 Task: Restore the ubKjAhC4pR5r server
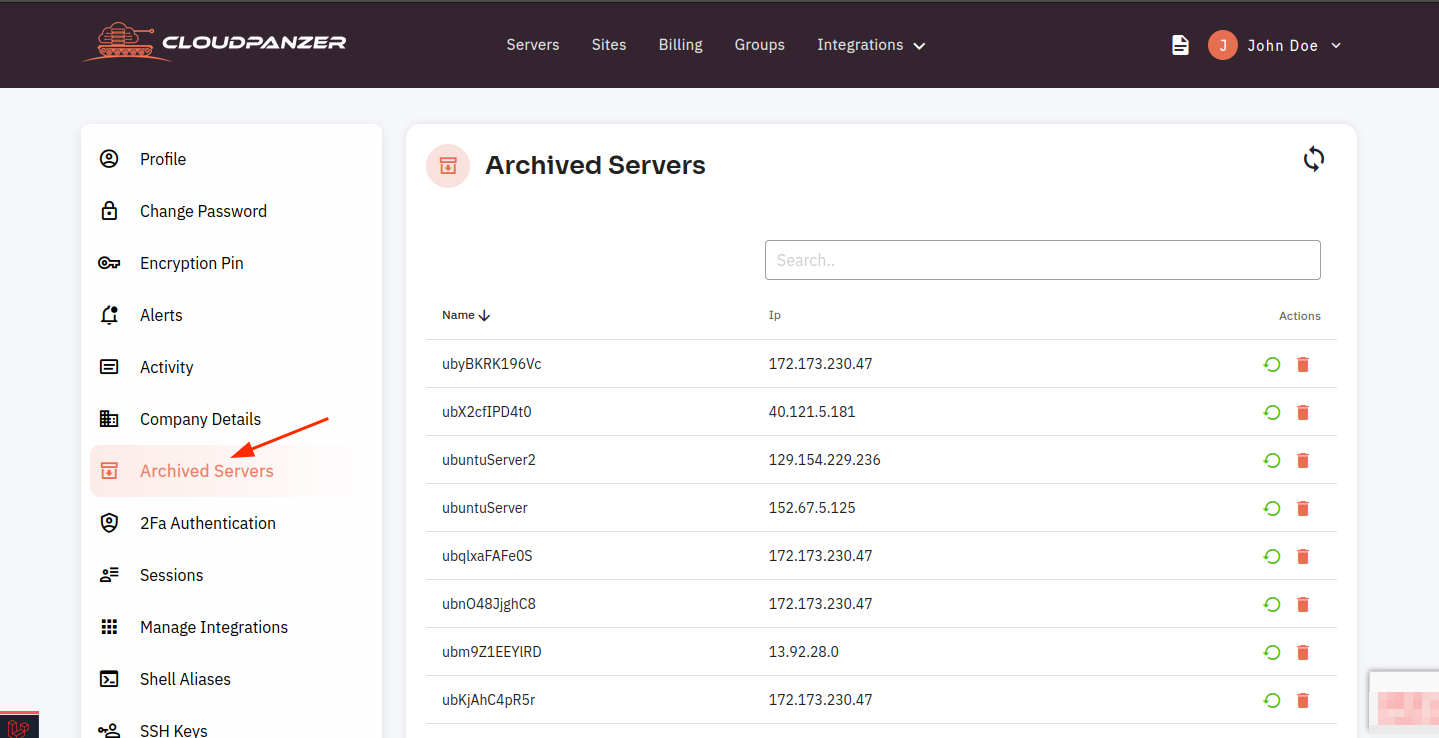[1272, 700]
